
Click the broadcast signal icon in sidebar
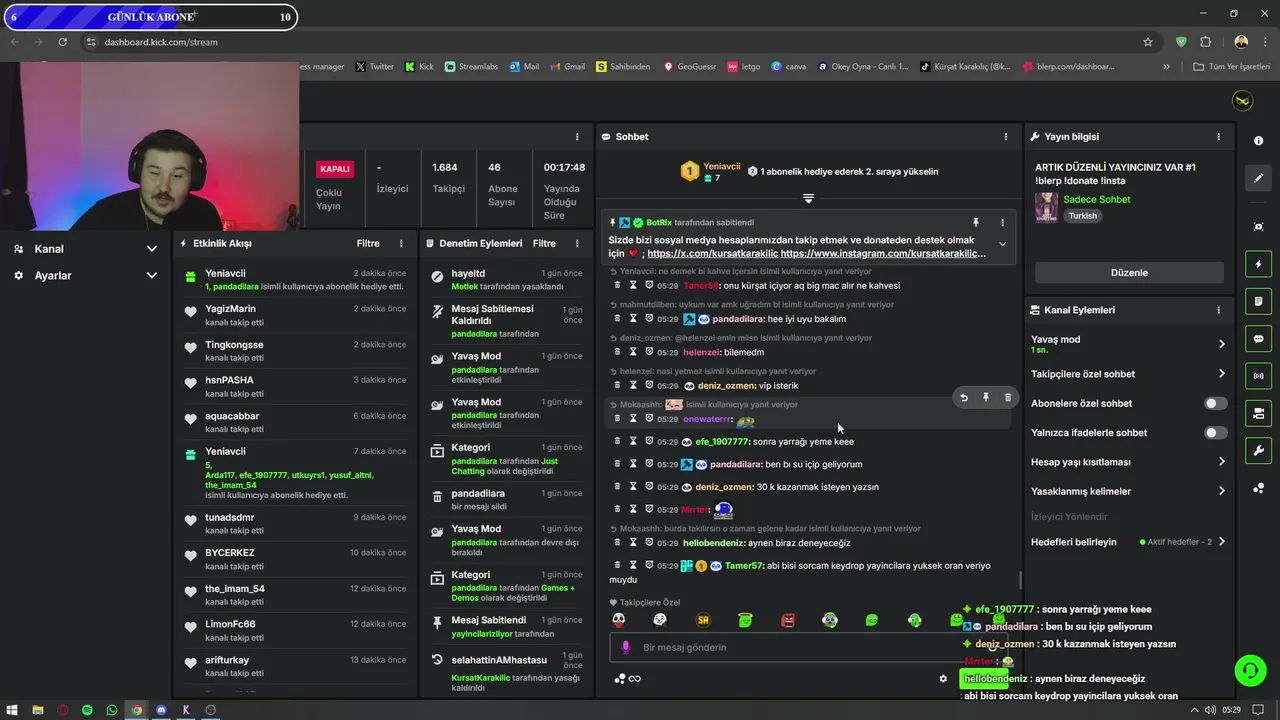click(x=1258, y=376)
